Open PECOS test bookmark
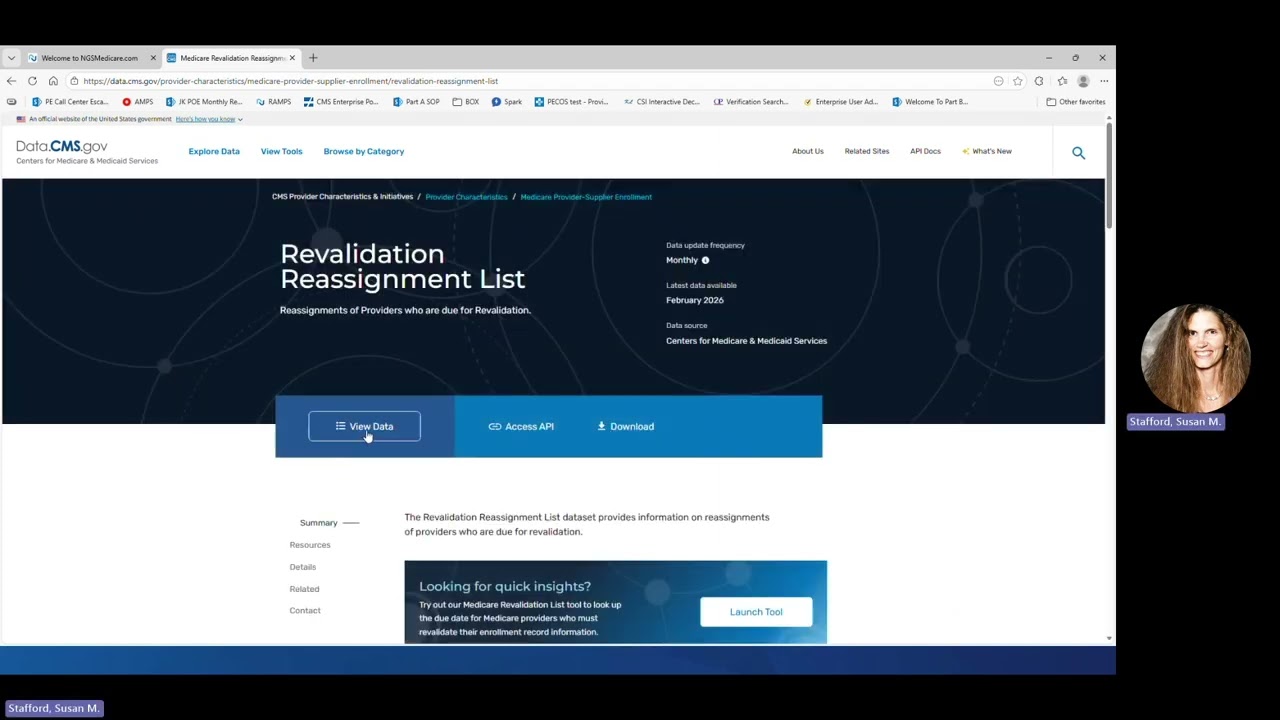 point(571,102)
